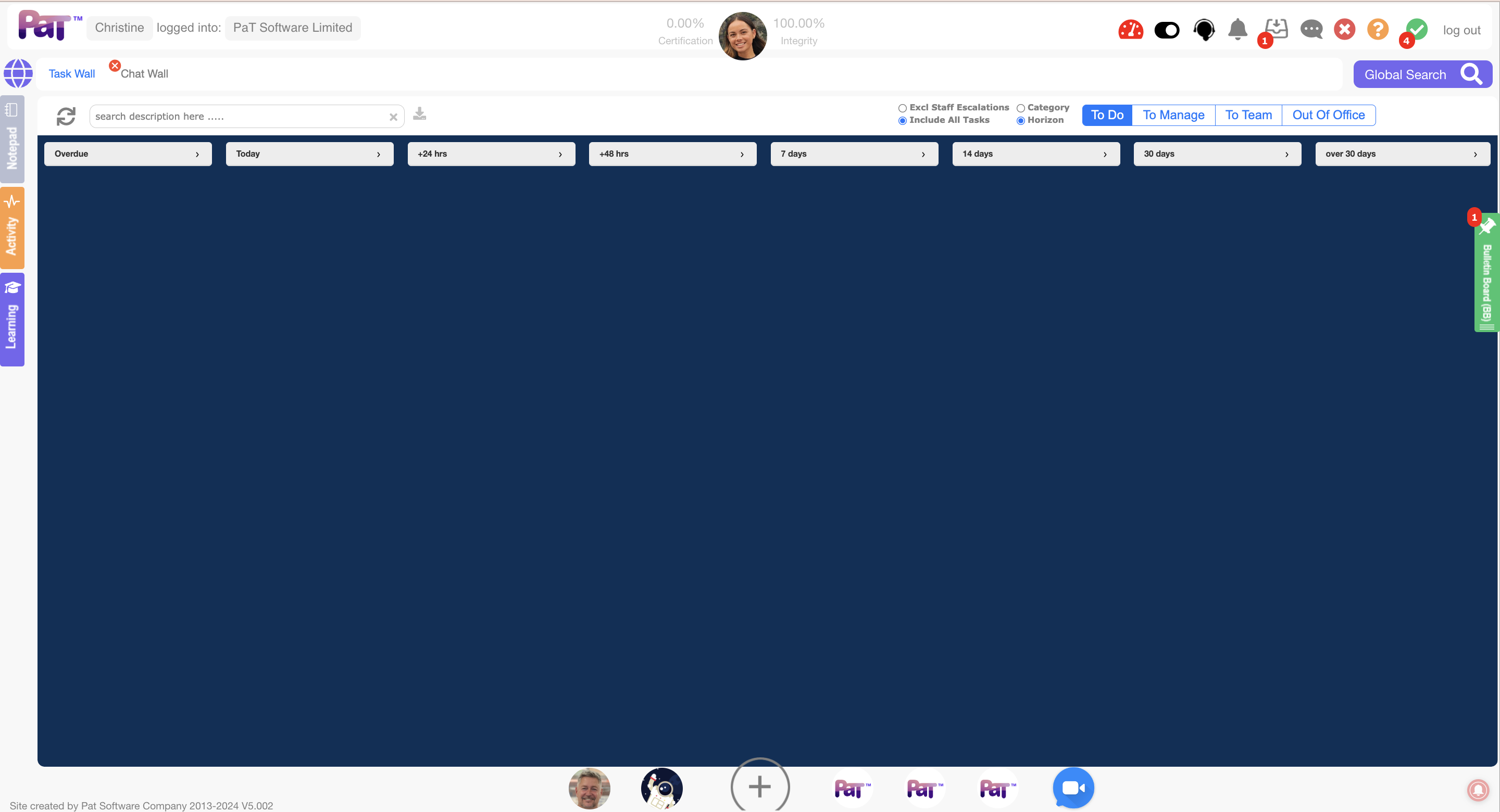
Task: Click the refresh tasks icon
Action: (x=66, y=116)
